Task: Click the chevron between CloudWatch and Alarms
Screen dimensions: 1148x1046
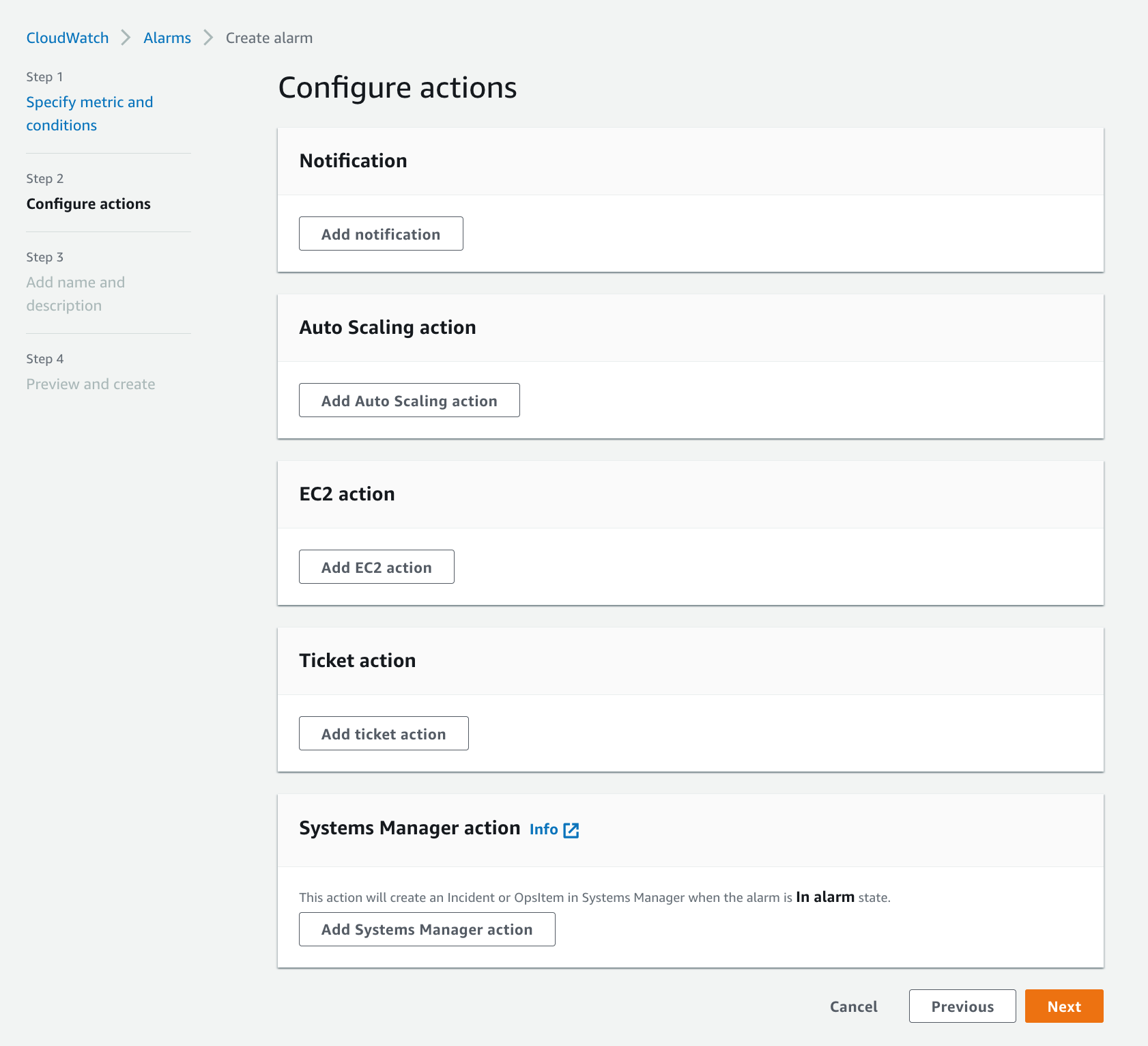Action: [126, 38]
